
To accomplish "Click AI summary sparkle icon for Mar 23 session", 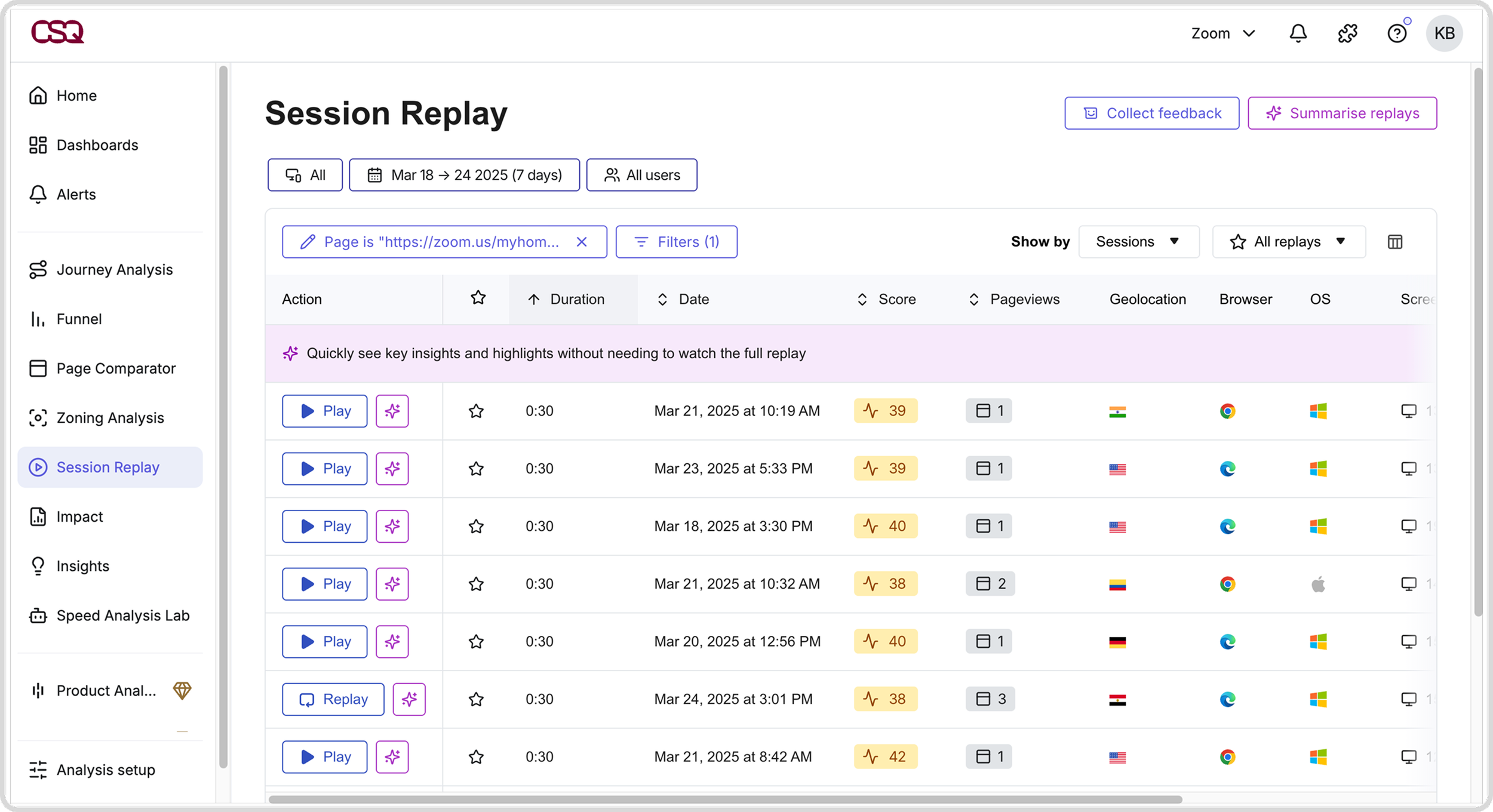I will 392,469.
